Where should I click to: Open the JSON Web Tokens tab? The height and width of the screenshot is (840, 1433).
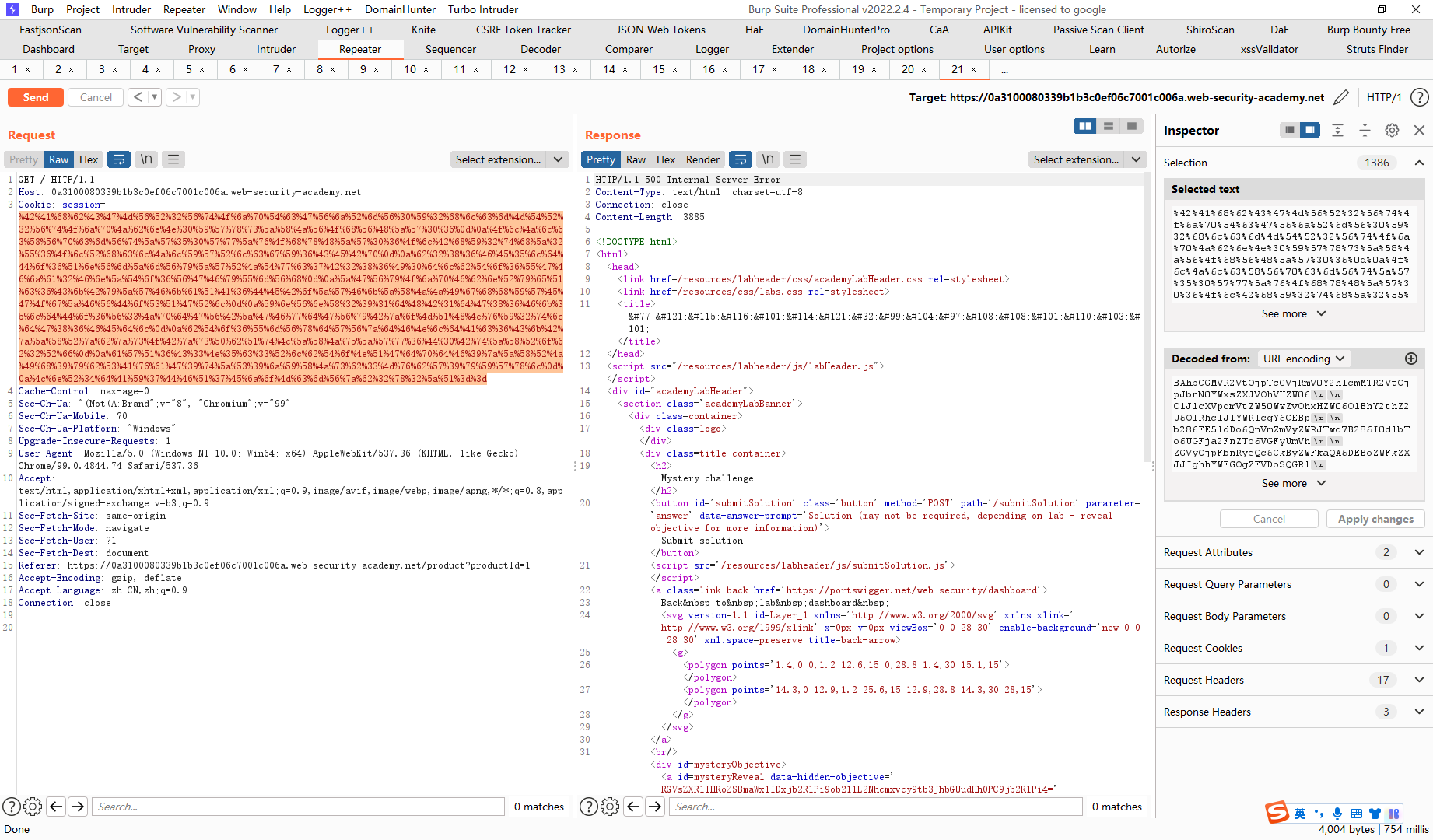pos(660,30)
